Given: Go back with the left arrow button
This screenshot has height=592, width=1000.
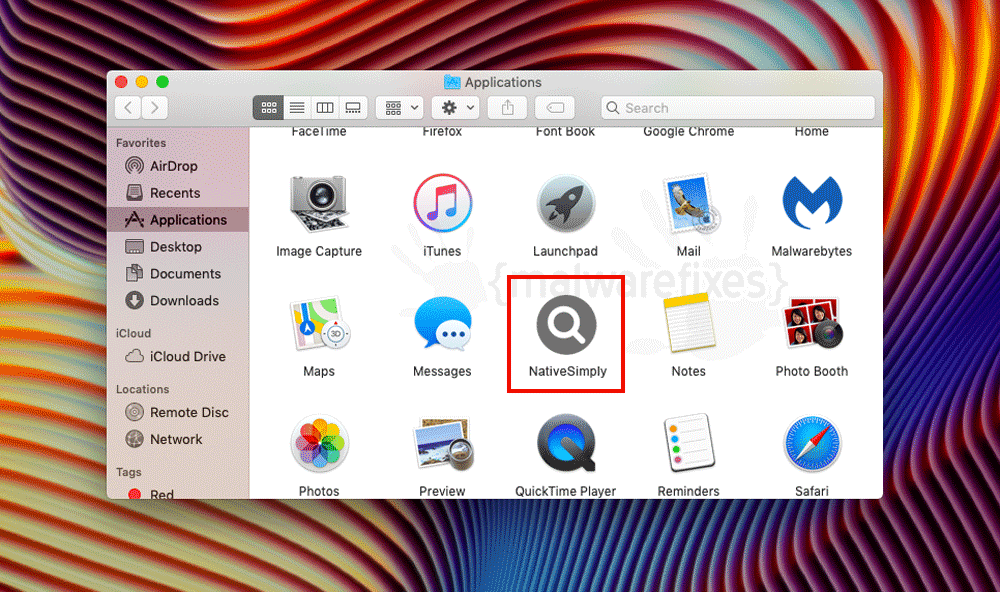Looking at the screenshot, I should pyautogui.click(x=128, y=108).
